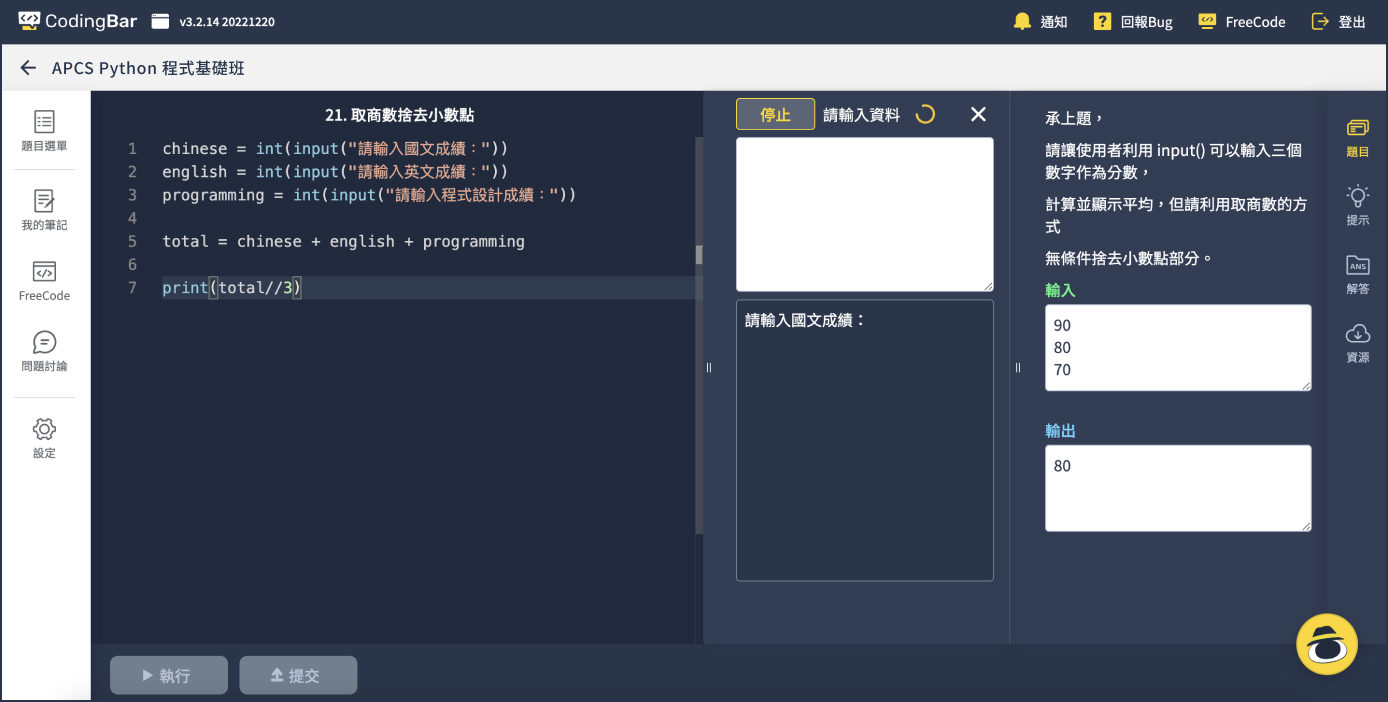Open the 題目選單 problem list panel
The width and height of the screenshot is (1388, 702).
pos(43,131)
